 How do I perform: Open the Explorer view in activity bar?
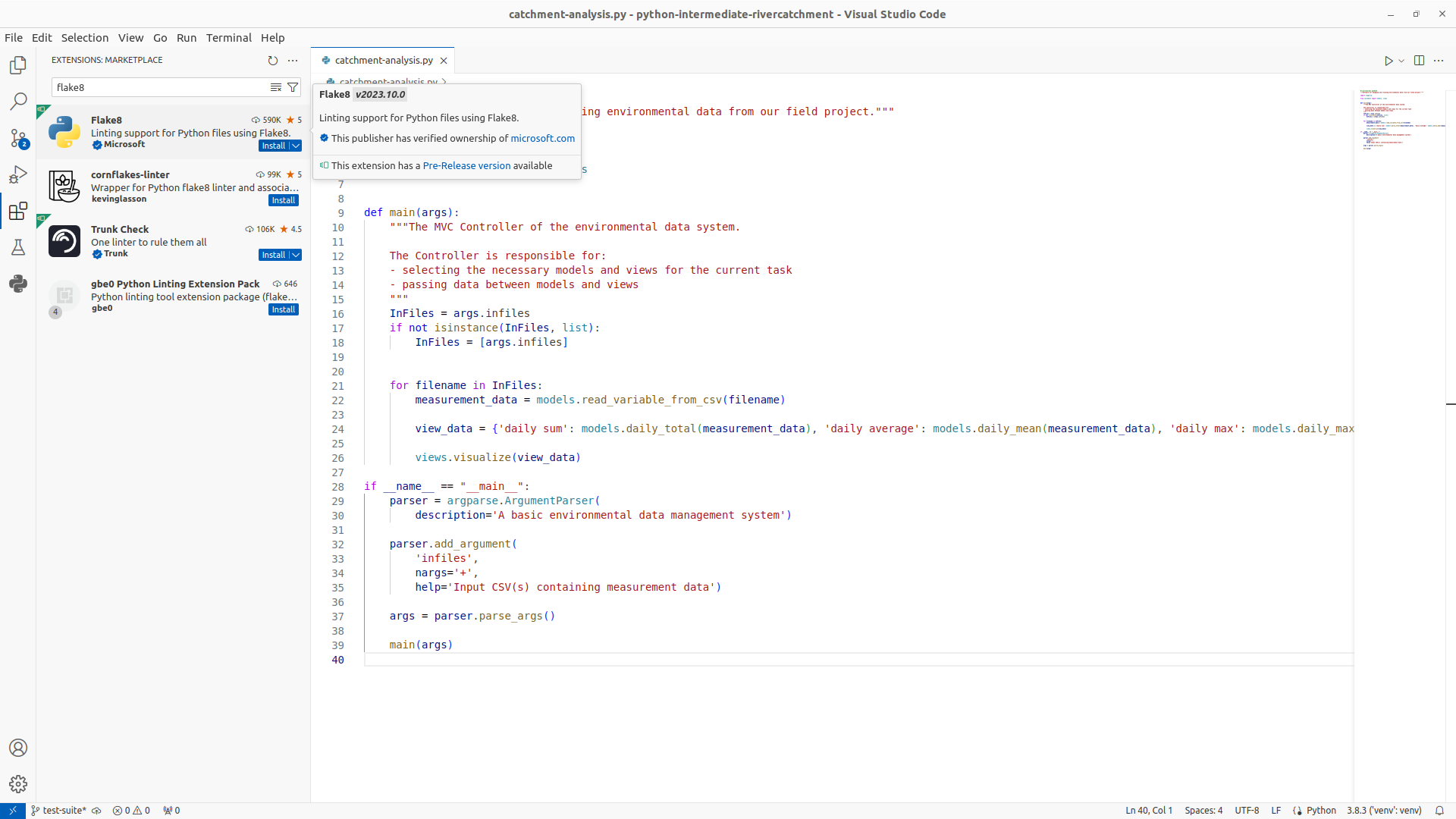[x=18, y=65]
